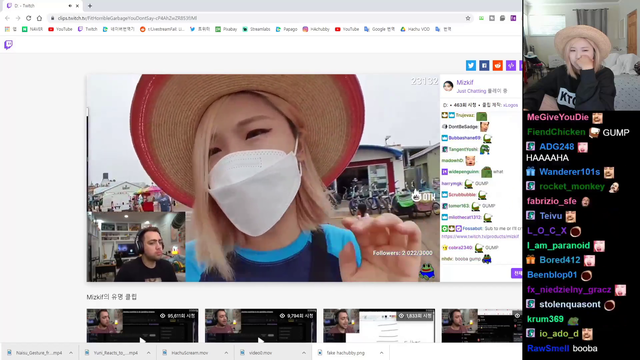Screen dimensions: 640x360
Task: Click Mizkif's profile avatar
Action: tap(448, 86)
